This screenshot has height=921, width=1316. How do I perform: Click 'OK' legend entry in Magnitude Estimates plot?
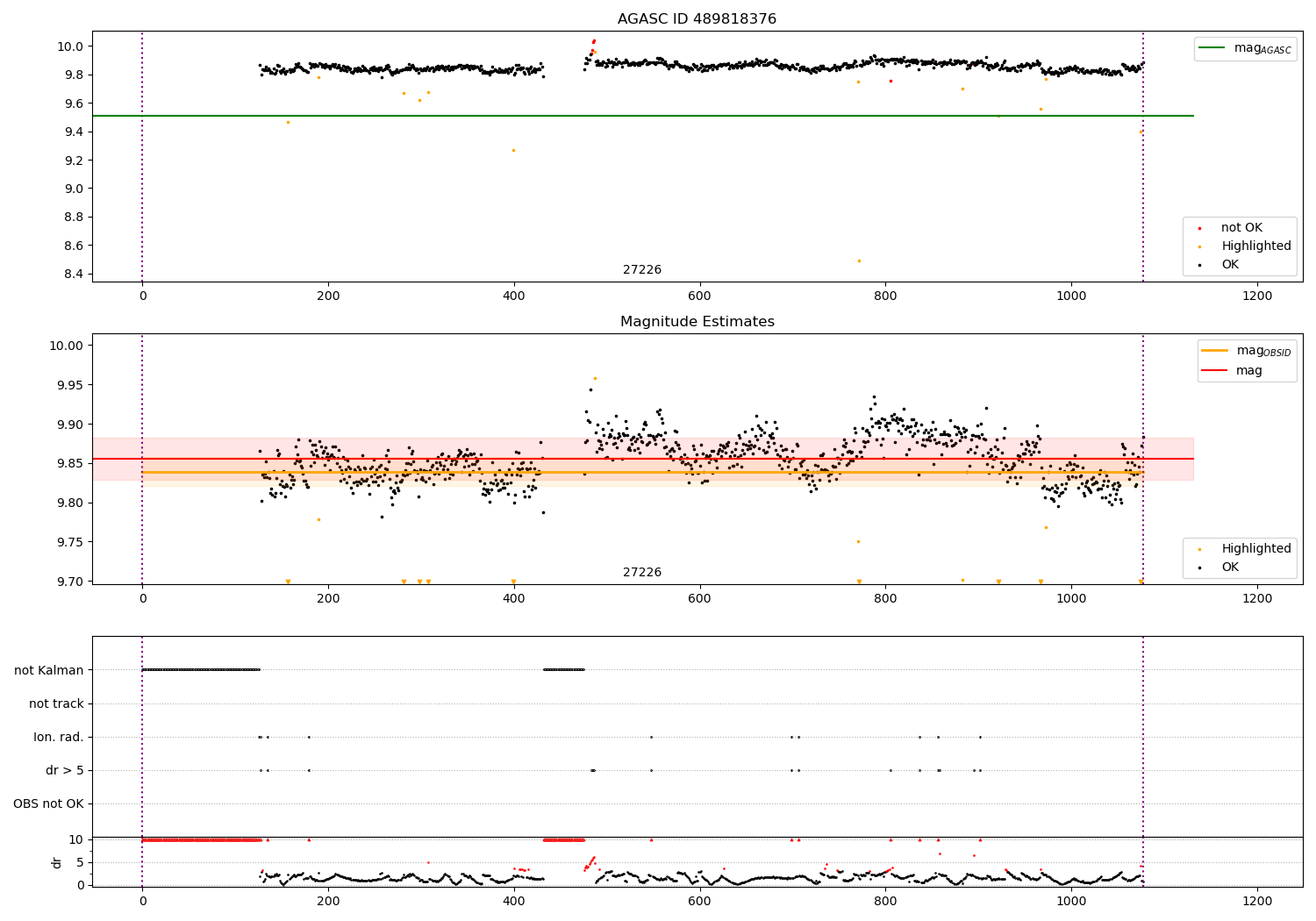tap(1220, 568)
